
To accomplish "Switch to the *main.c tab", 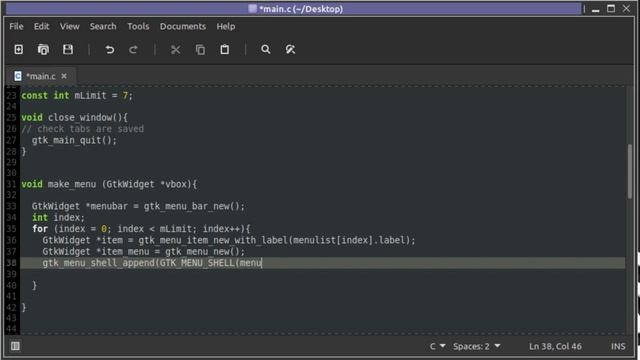I will tap(40, 76).
